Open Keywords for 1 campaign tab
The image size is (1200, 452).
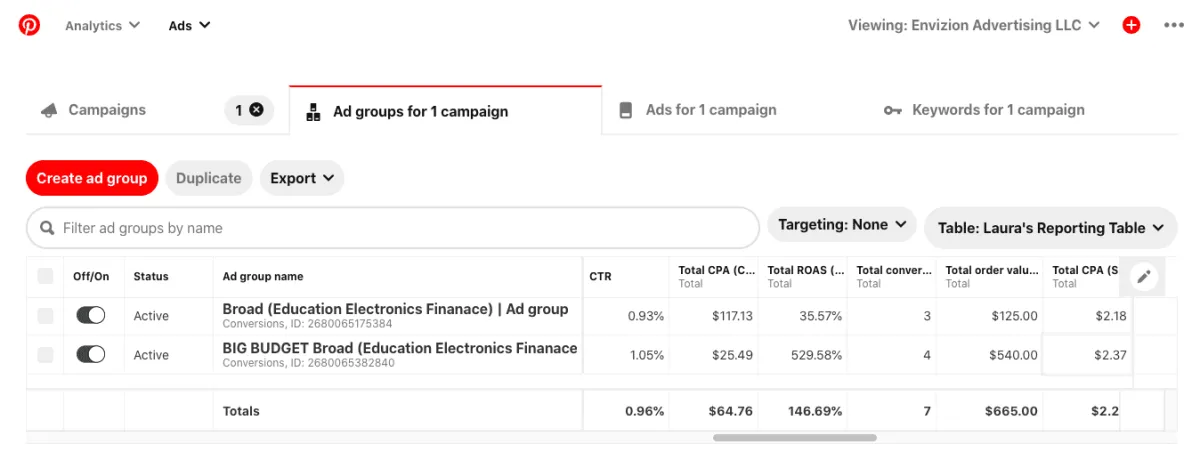[x=997, y=110]
